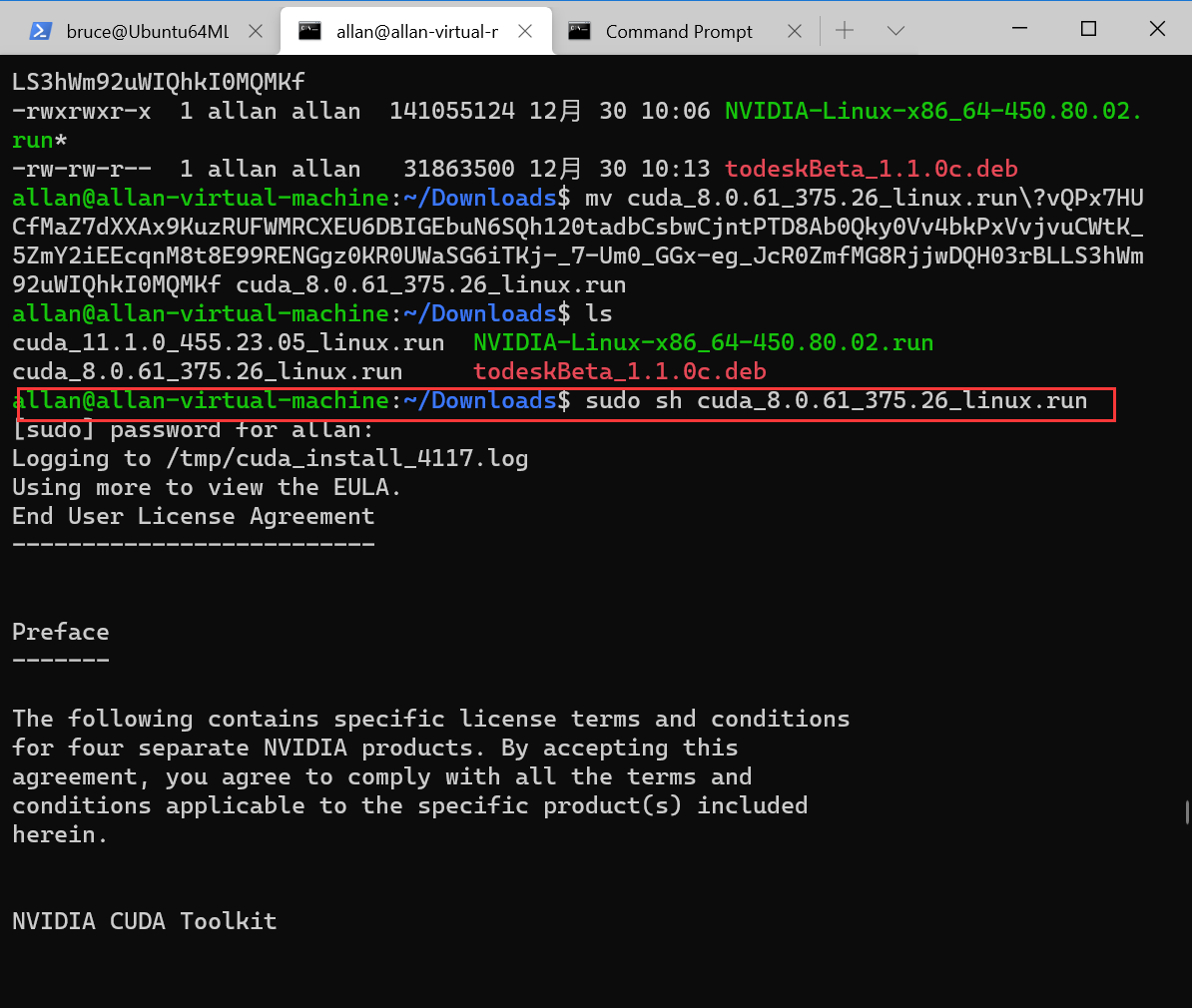Click the '[sudo] password for allan:' prompt

tap(193, 430)
